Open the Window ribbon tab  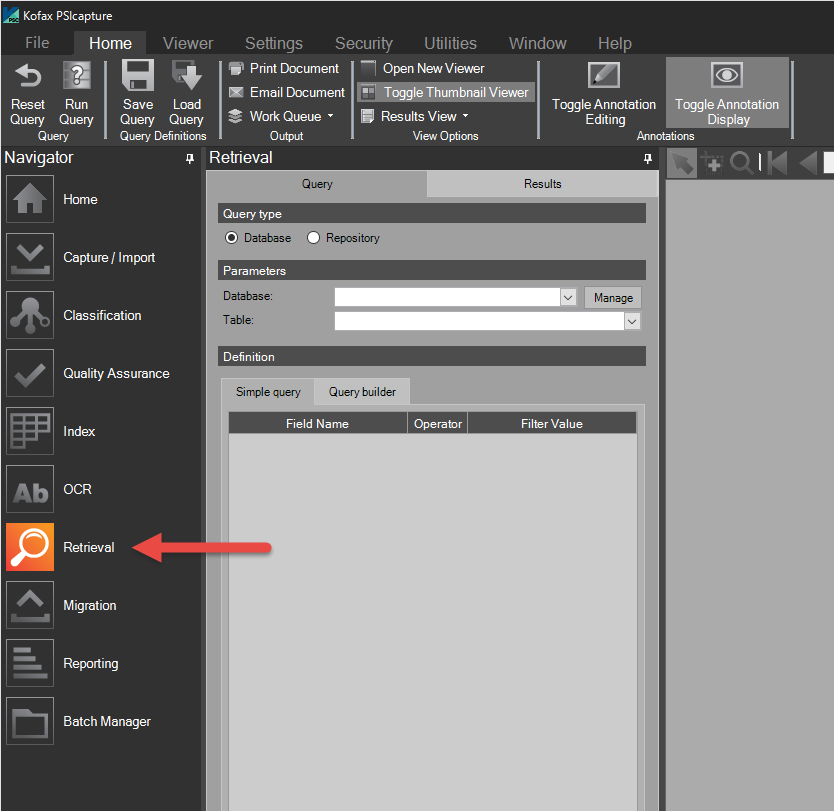point(538,43)
